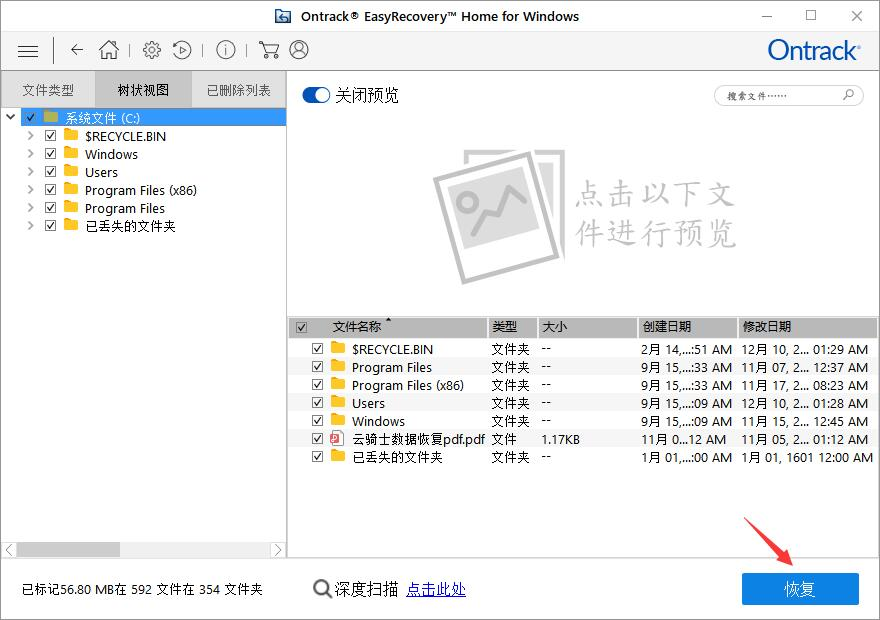Sort by 创建日期 column header

[688, 327]
